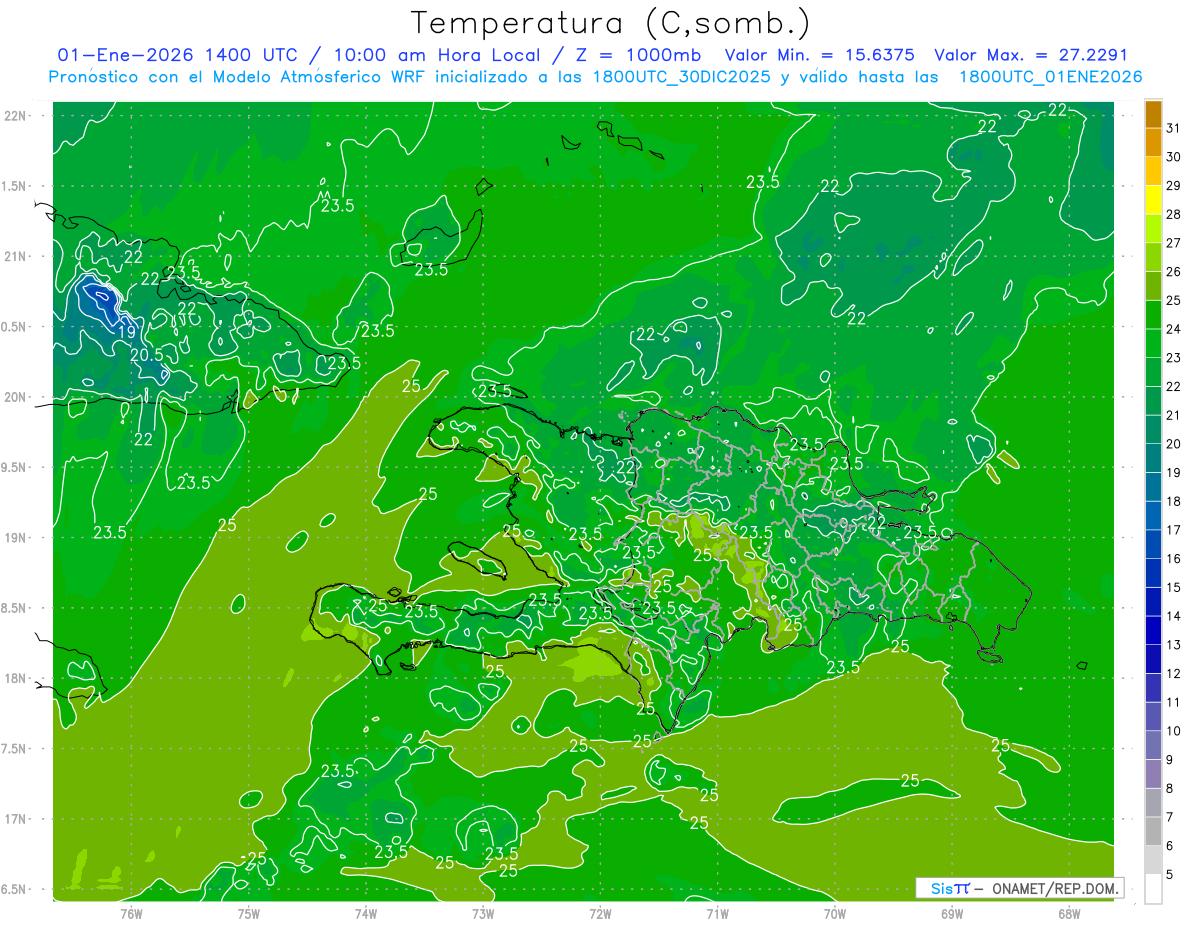Image resolution: width=1200 pixels, height=927 pixels.
Task: Click the '19' contour label beside the blue cold spot
Action: coord(127,332)
